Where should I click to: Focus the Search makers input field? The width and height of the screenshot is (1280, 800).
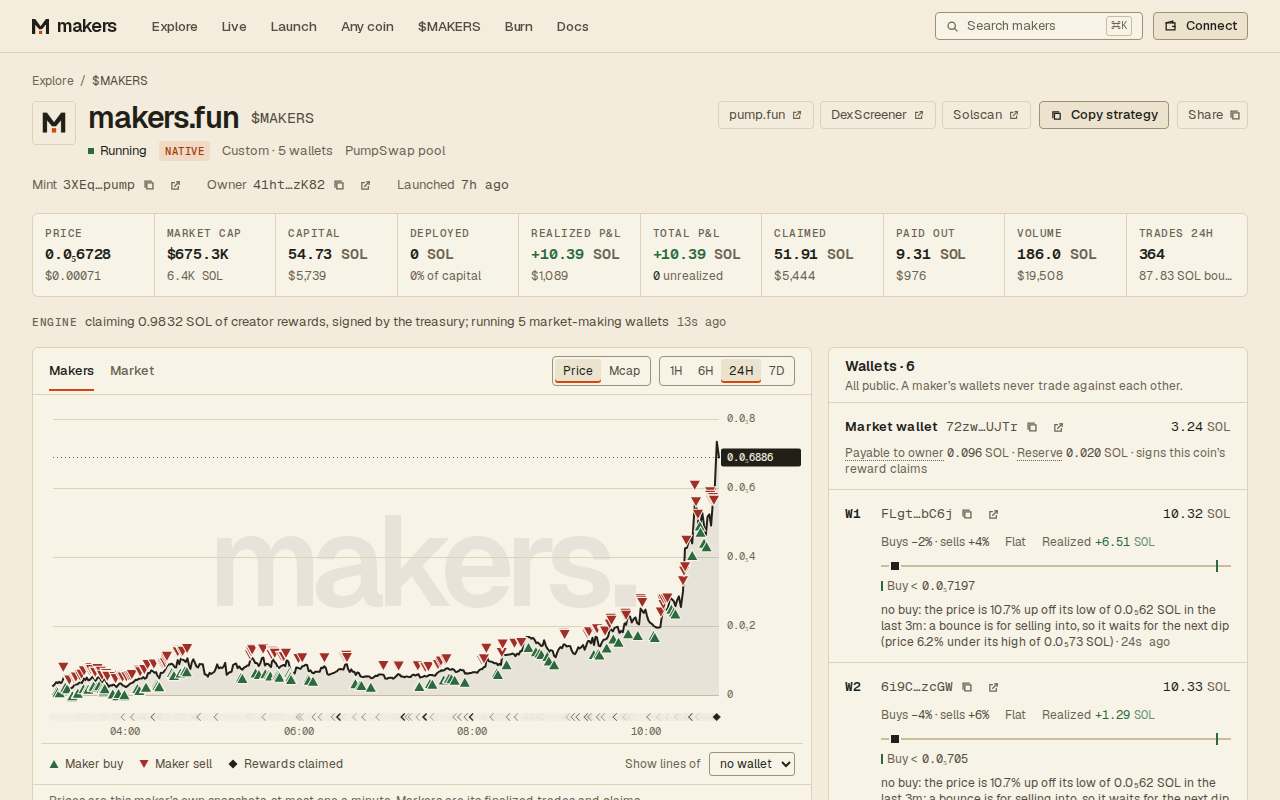[x=1039, y=26]
